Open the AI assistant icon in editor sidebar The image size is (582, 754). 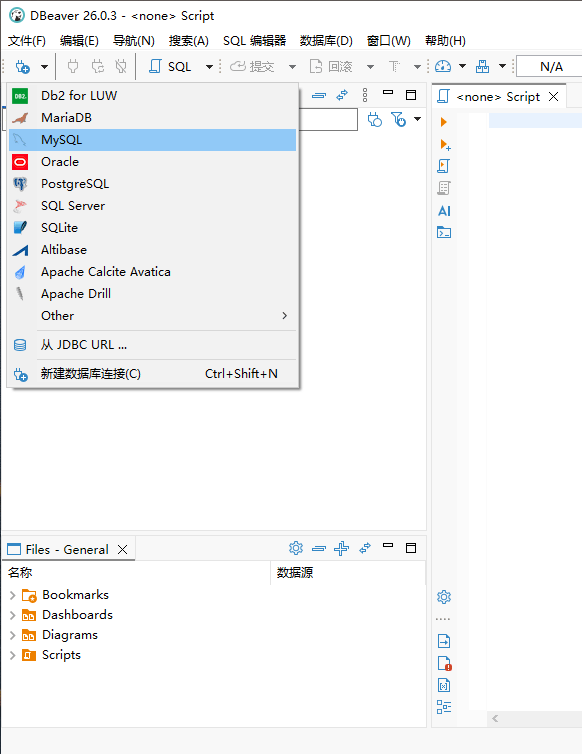[x=444, y=211]
